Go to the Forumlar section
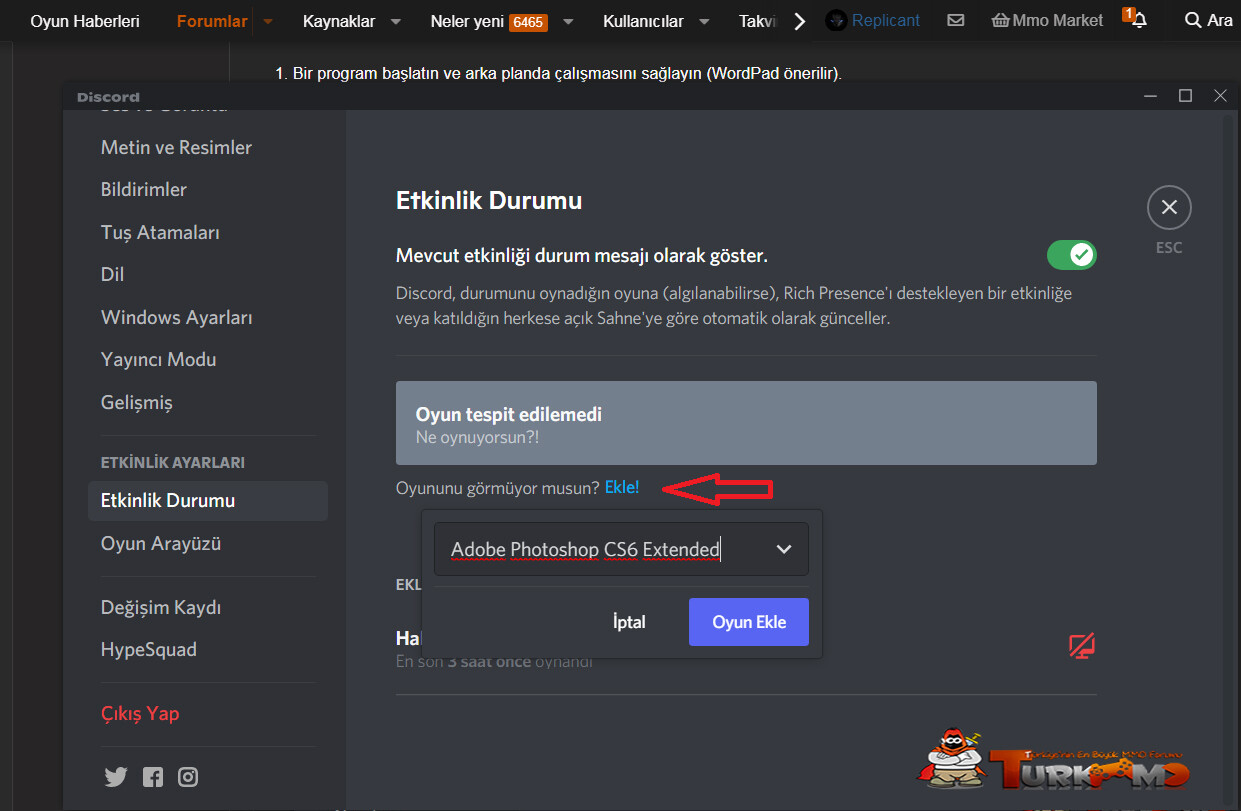Image resolution: width=1241 pixels, height=811 pixels. pyautogui.click(x=212, y=21)
